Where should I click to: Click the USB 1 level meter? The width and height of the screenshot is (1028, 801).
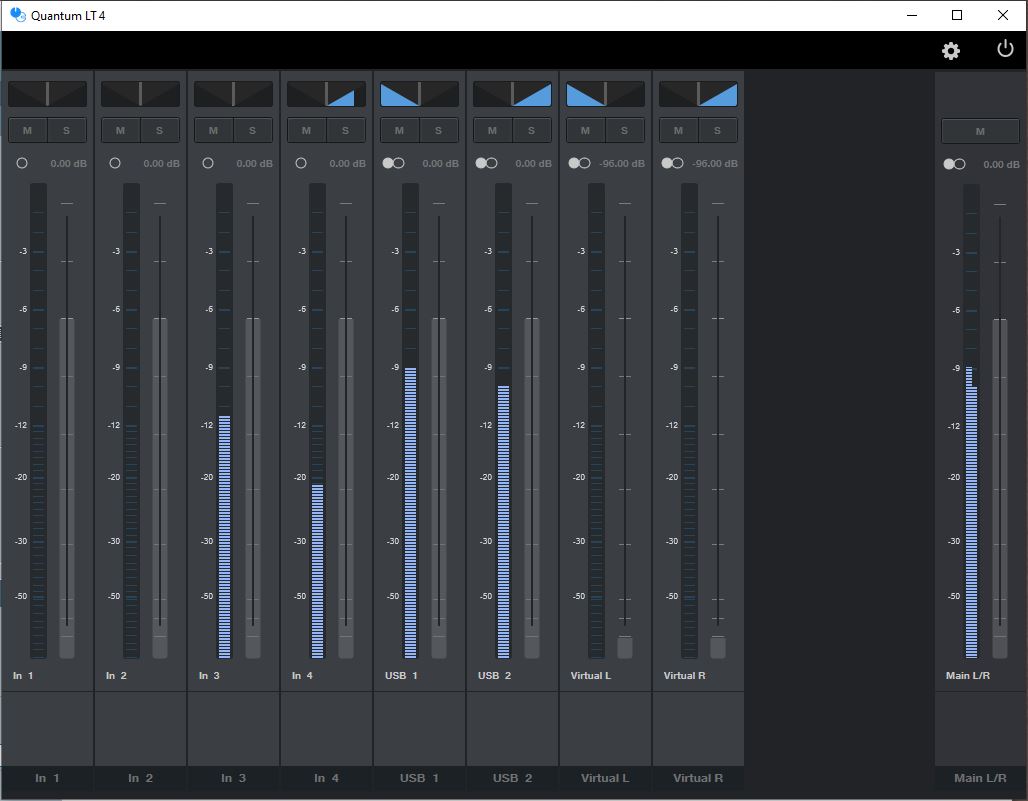[x=410, y=421]
